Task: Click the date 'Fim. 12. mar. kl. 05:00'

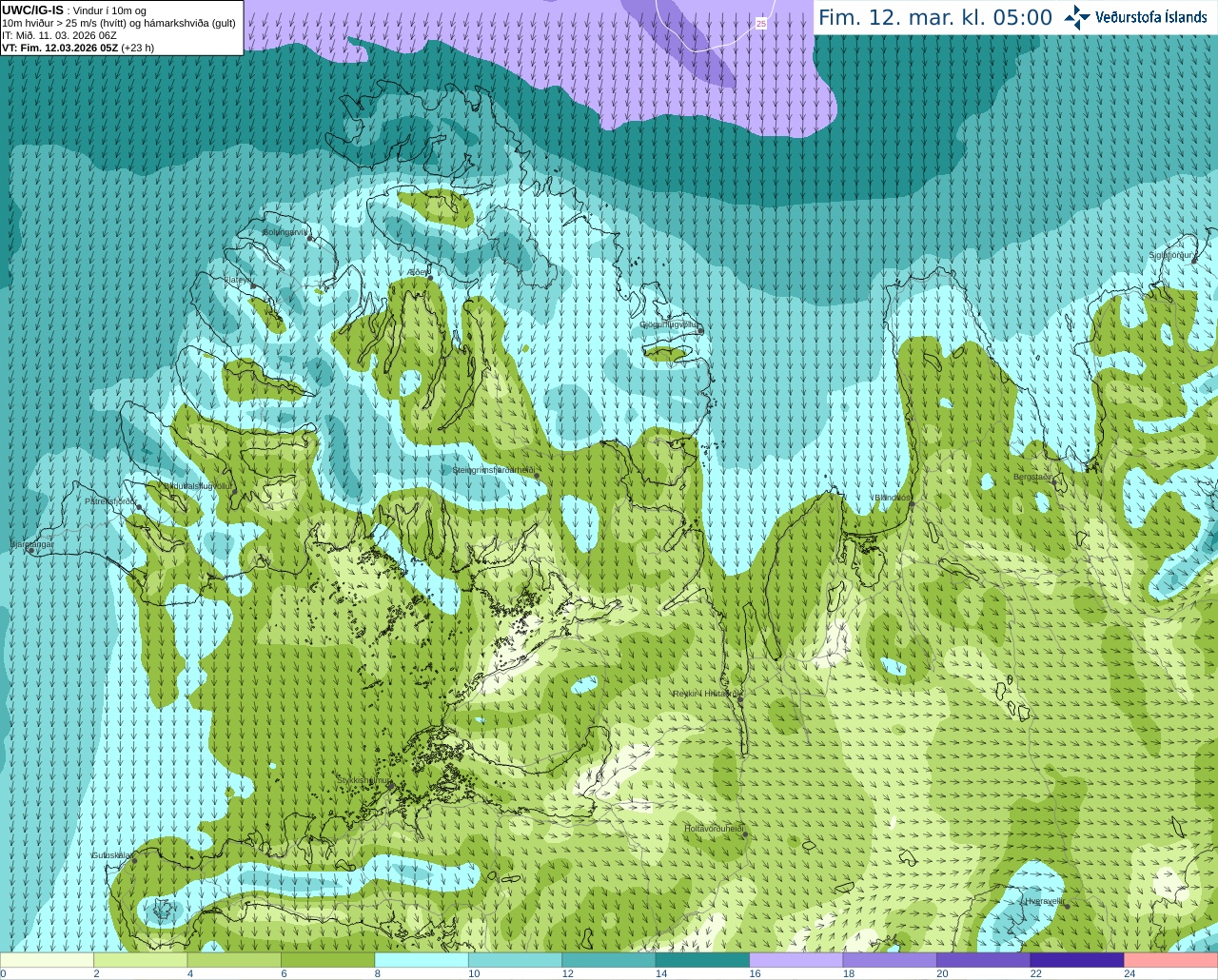Action: (x=935, y=17)
